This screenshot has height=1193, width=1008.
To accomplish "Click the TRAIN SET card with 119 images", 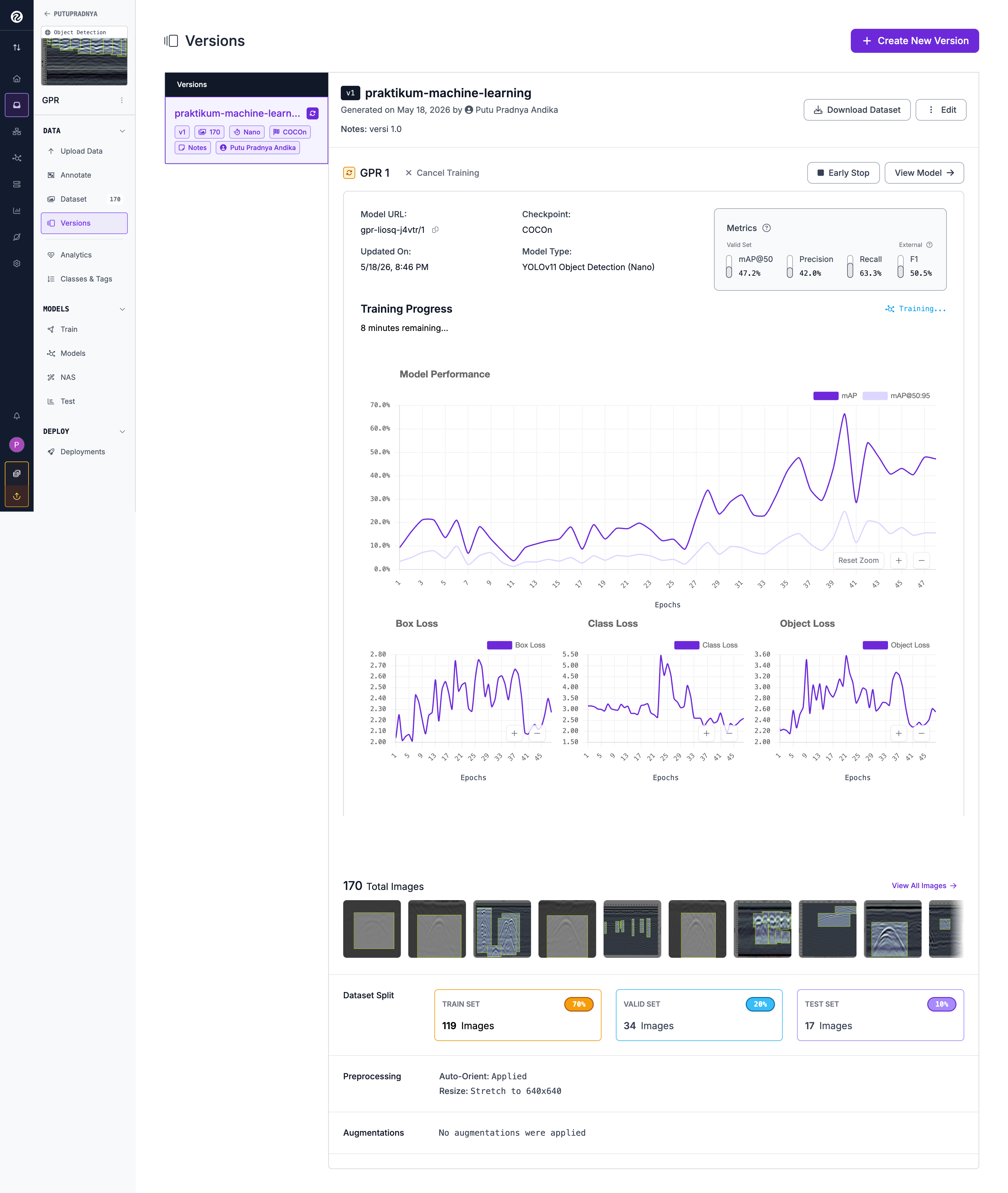I will click(518, 1015).
